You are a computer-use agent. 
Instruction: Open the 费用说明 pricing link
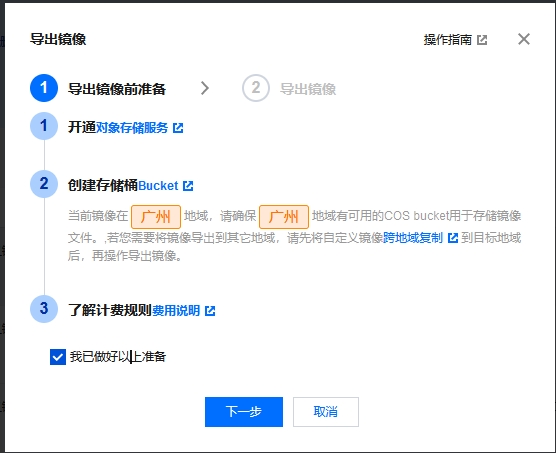click(x=176, y=311)
